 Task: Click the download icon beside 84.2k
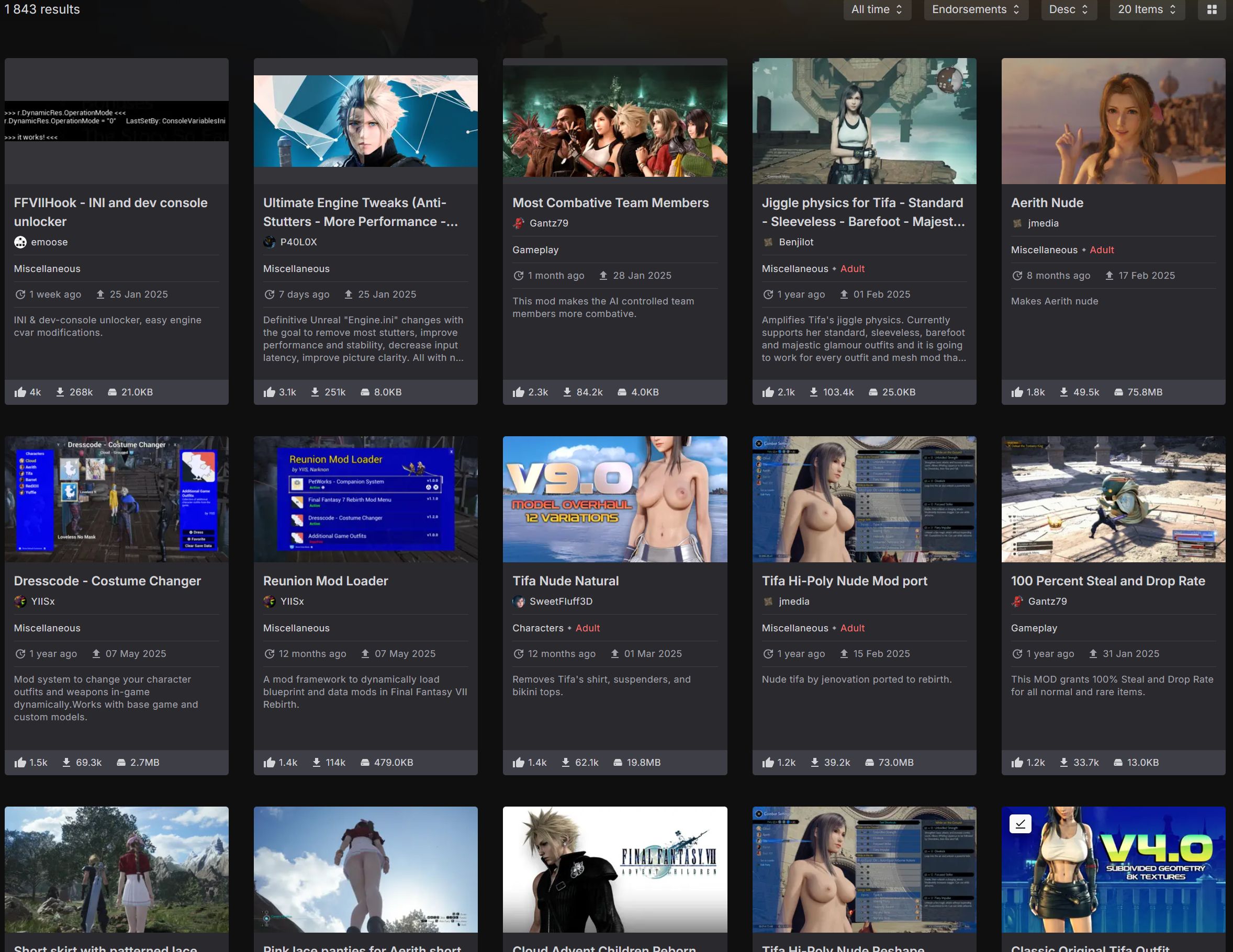tap(567, 392)
